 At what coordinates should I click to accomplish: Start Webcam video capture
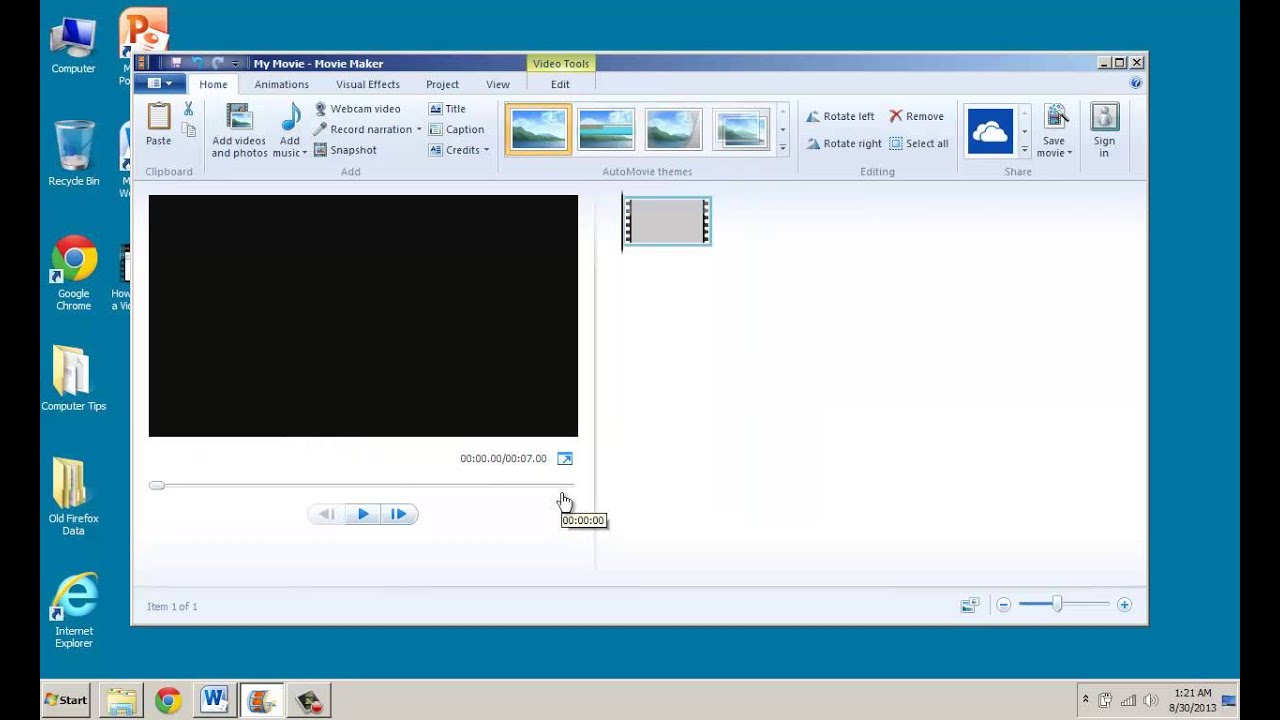(x=357, y=109)
